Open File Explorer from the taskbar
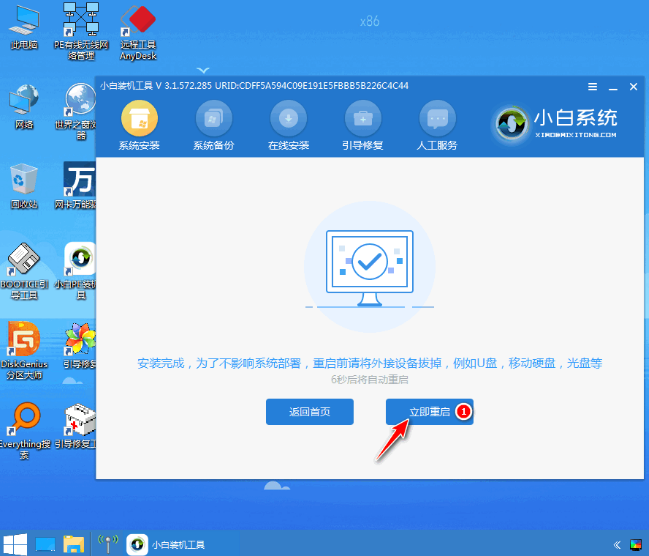 (73, 544)
